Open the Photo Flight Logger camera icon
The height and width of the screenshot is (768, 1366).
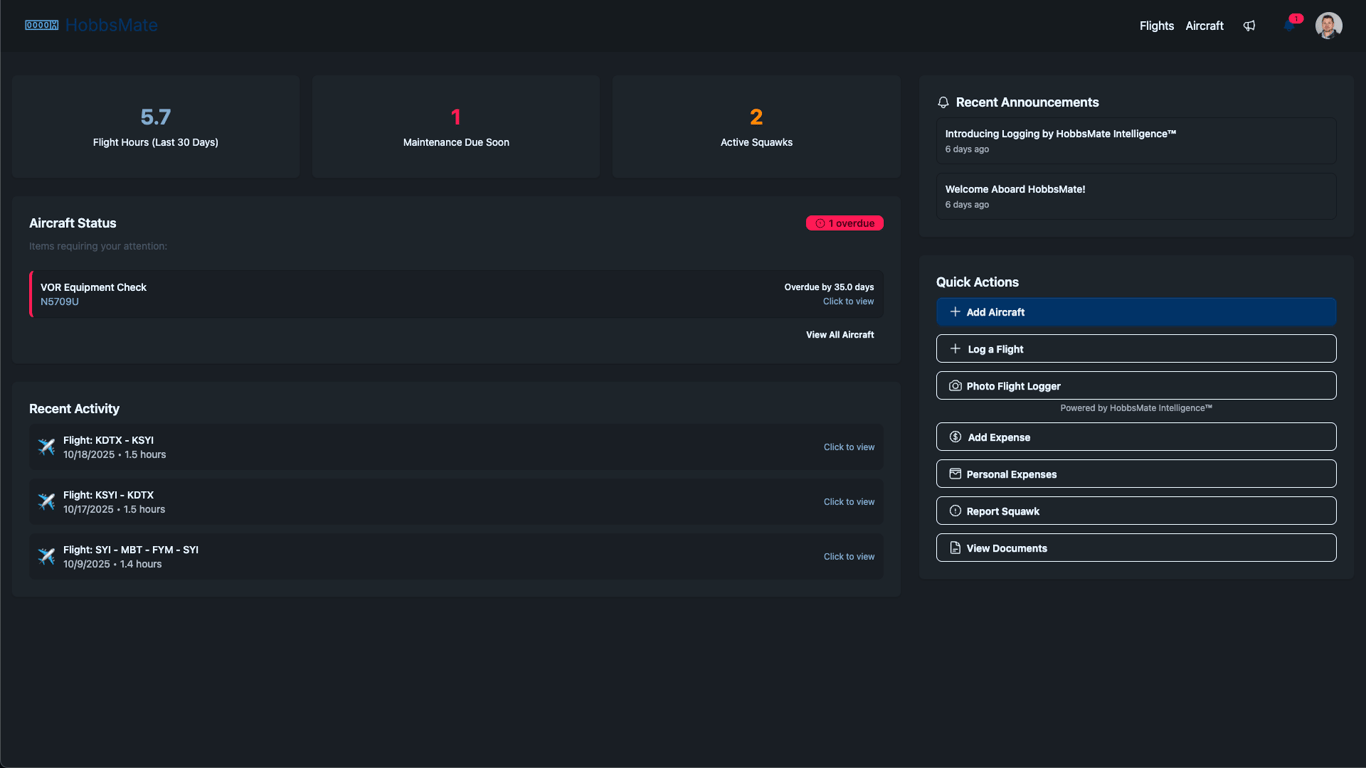(955, 385)
